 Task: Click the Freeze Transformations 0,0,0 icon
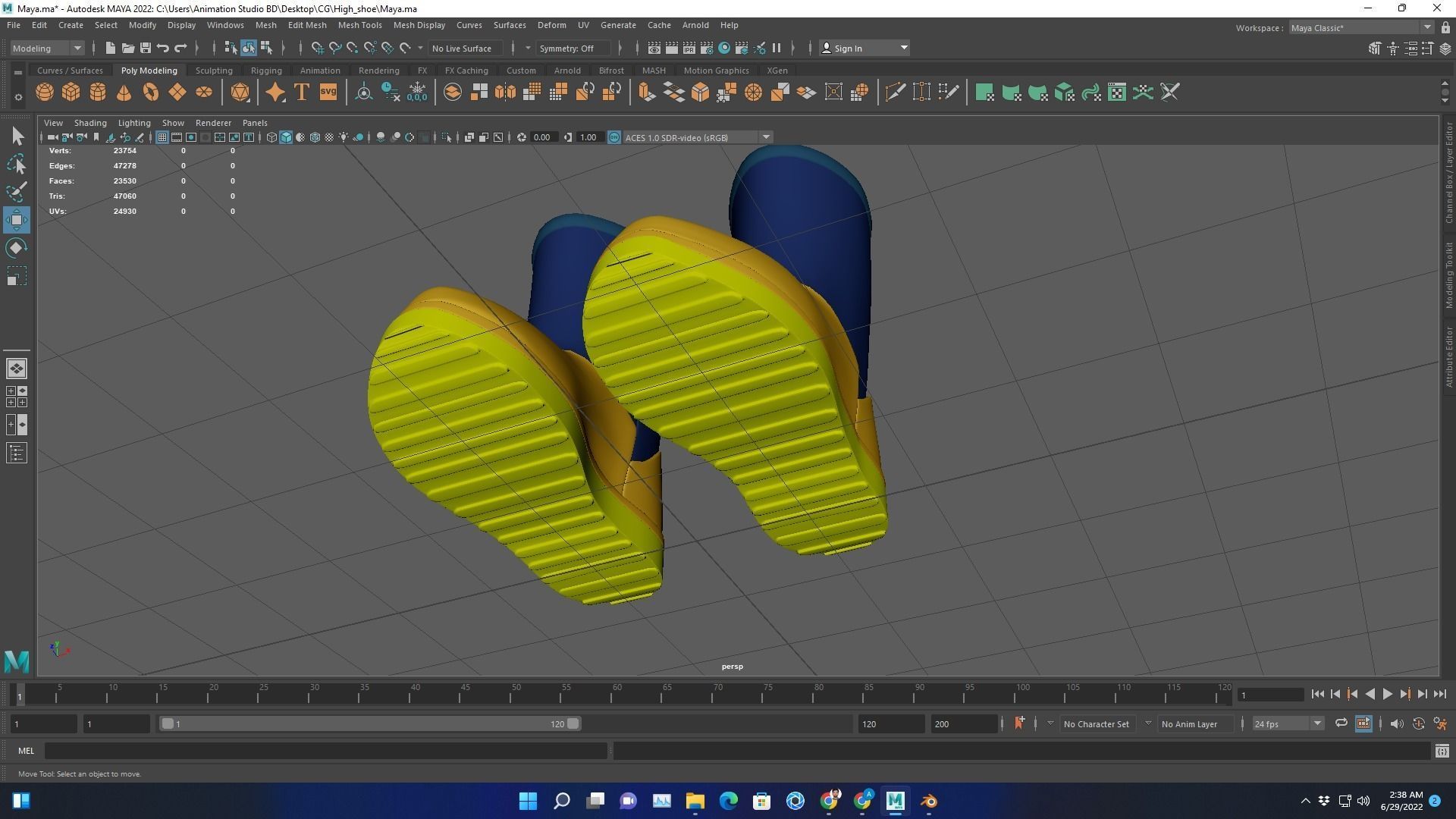tap(417, 93)
